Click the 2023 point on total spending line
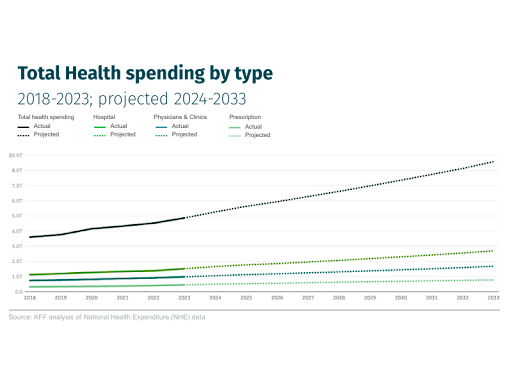512x384 pixels. pyautogui.click(x=184, y=218)
